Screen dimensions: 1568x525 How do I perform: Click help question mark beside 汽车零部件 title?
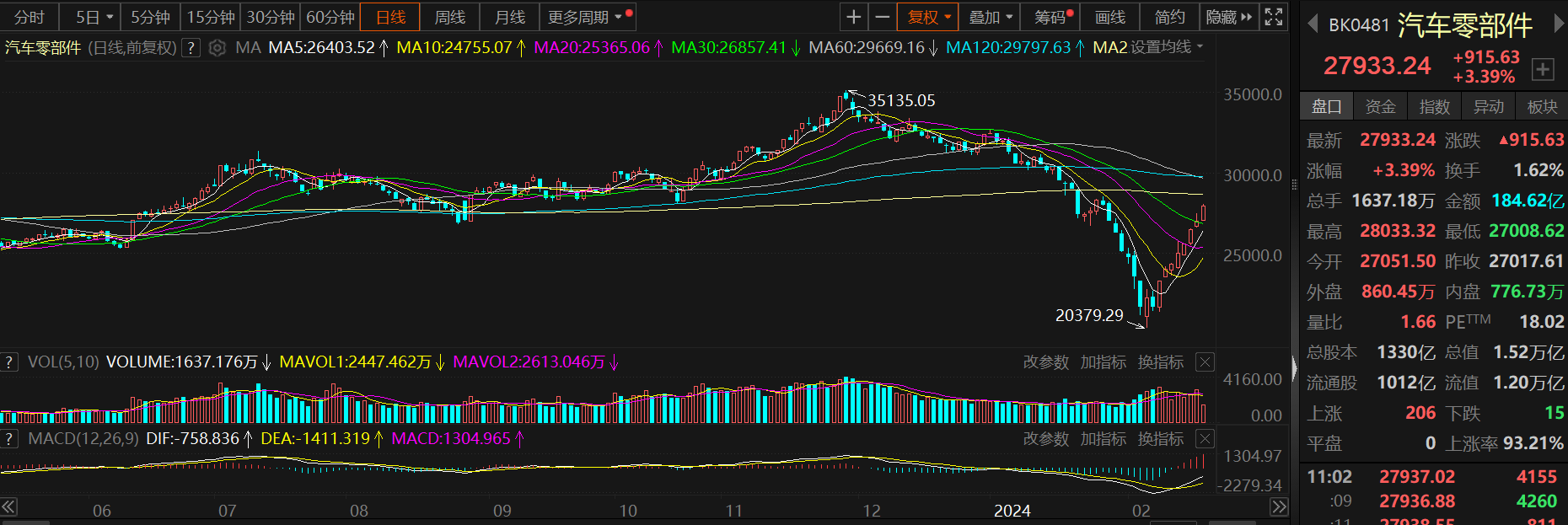pos(191,48)
